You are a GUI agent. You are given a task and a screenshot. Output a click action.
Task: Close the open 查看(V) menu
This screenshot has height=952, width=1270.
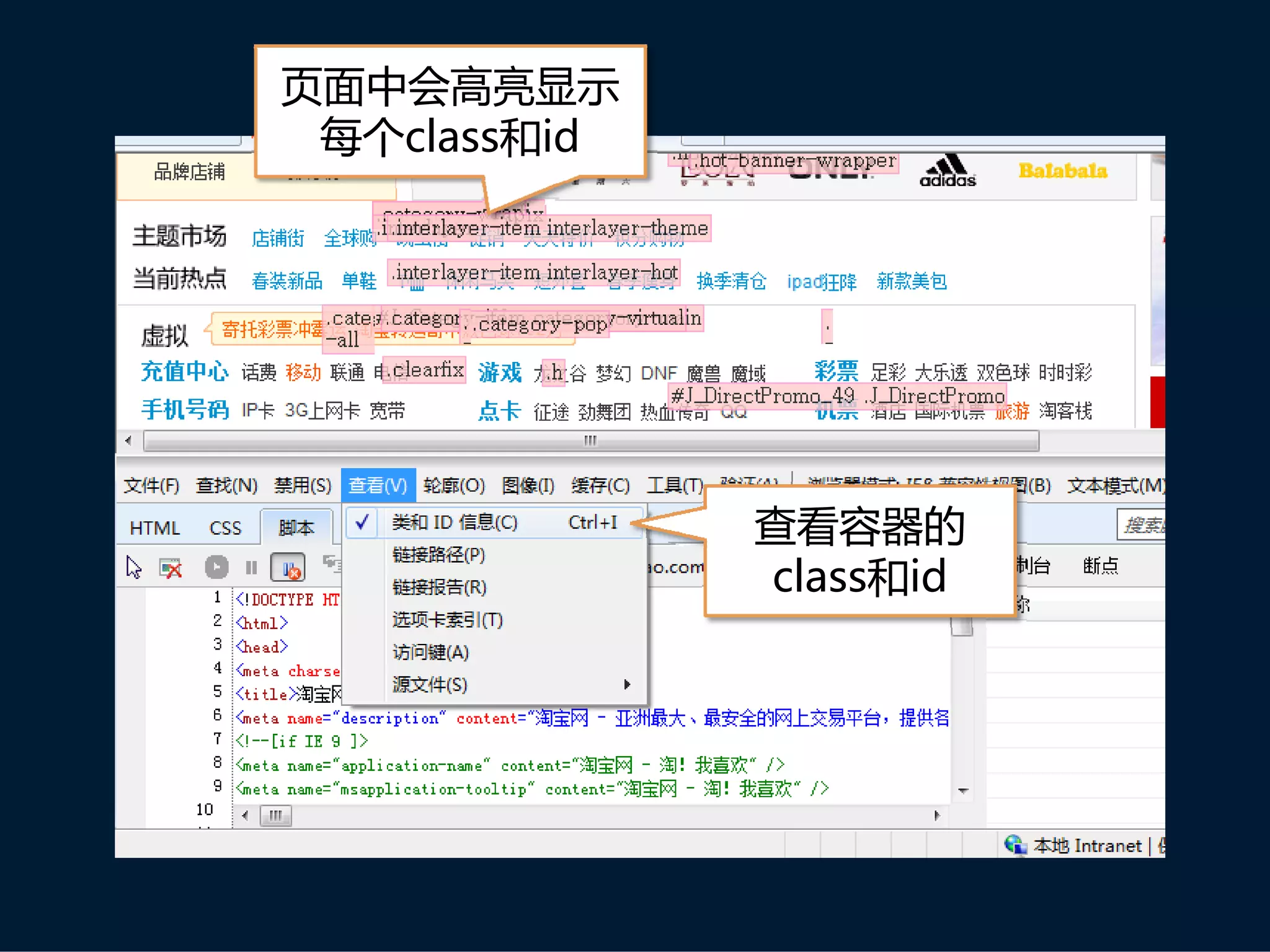378,485
